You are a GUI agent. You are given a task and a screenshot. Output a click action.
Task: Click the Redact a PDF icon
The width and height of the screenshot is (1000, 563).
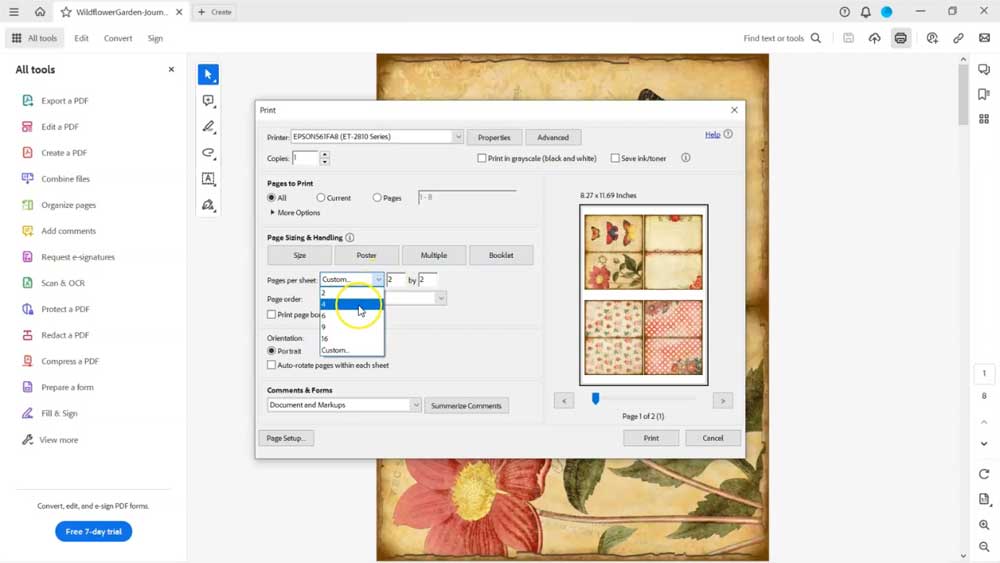tap(27, 335)
